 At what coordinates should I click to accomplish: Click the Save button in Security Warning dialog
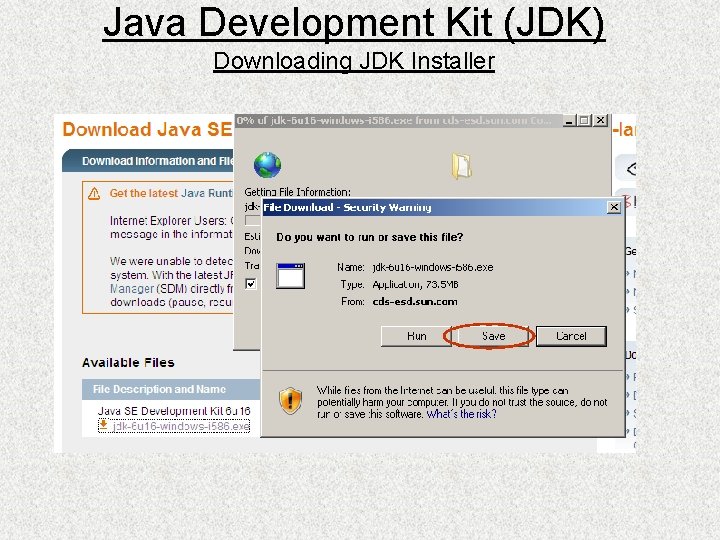pyautogui.click(x=493, y=336)
